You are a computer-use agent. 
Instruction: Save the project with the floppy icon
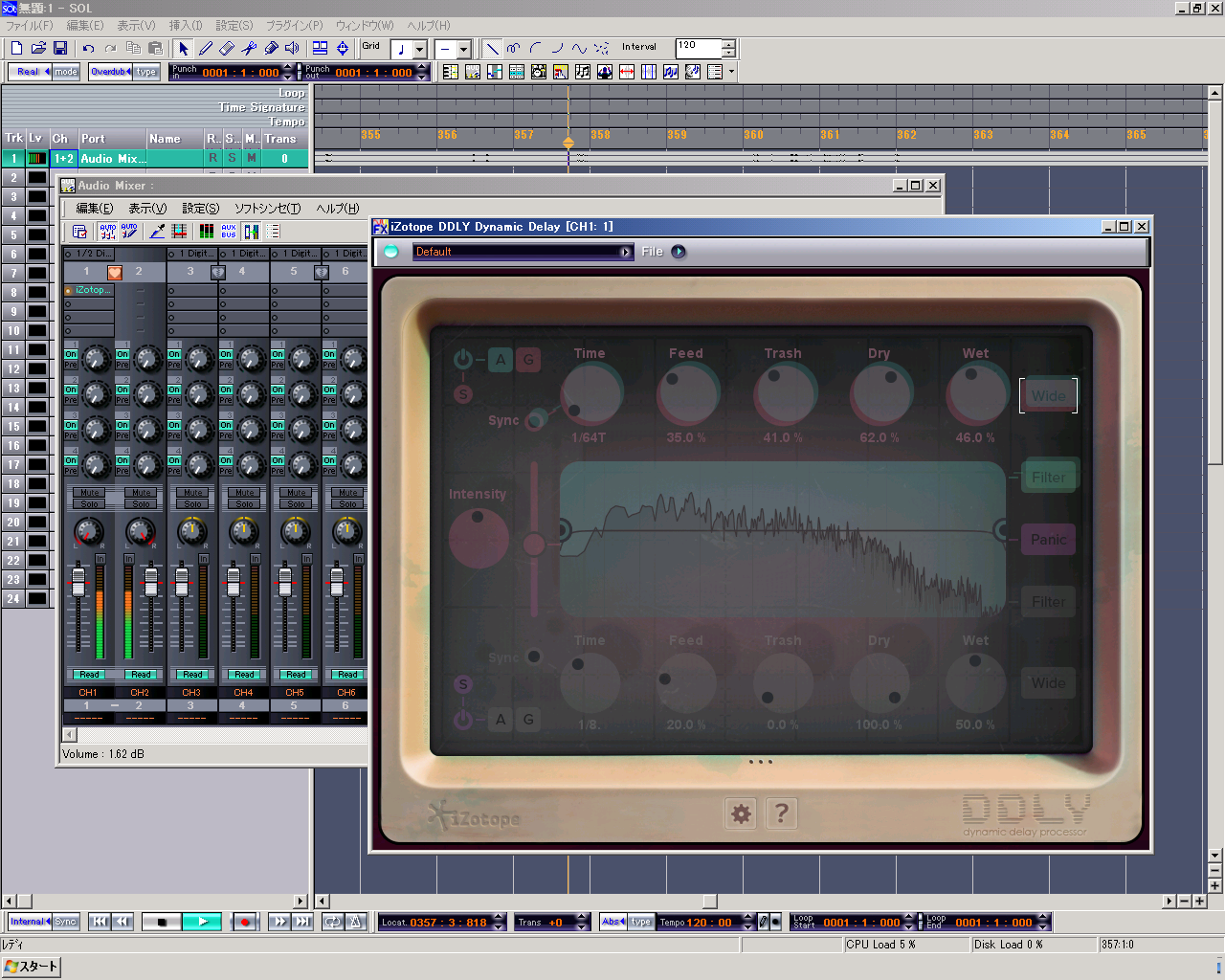pyautogui.click(x=60, y=48)
